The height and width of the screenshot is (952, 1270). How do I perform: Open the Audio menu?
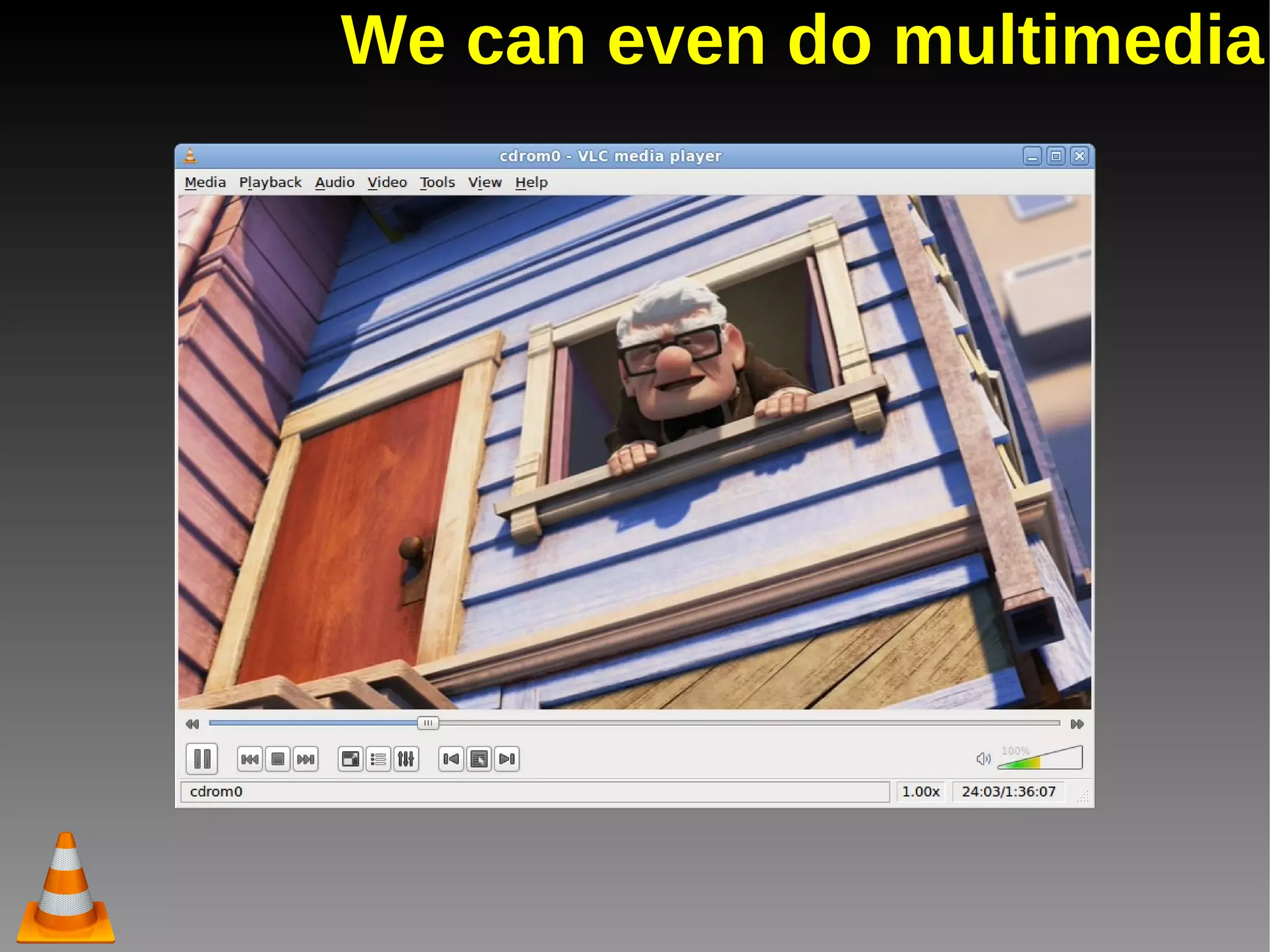[x=335, y=182]
